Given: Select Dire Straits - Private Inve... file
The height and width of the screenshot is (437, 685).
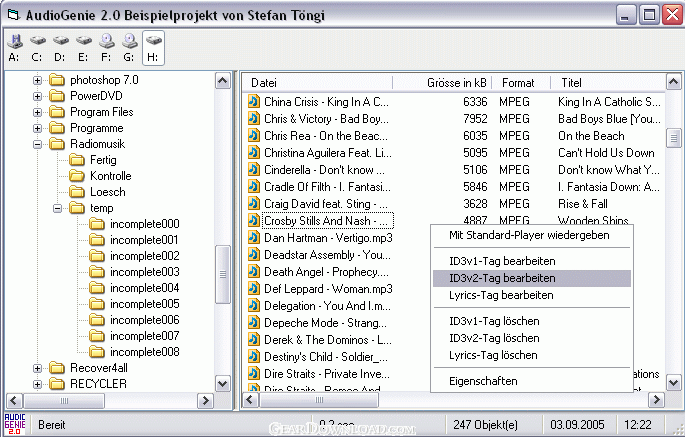Looking at the screenshot, I should [x=327, y=374].
